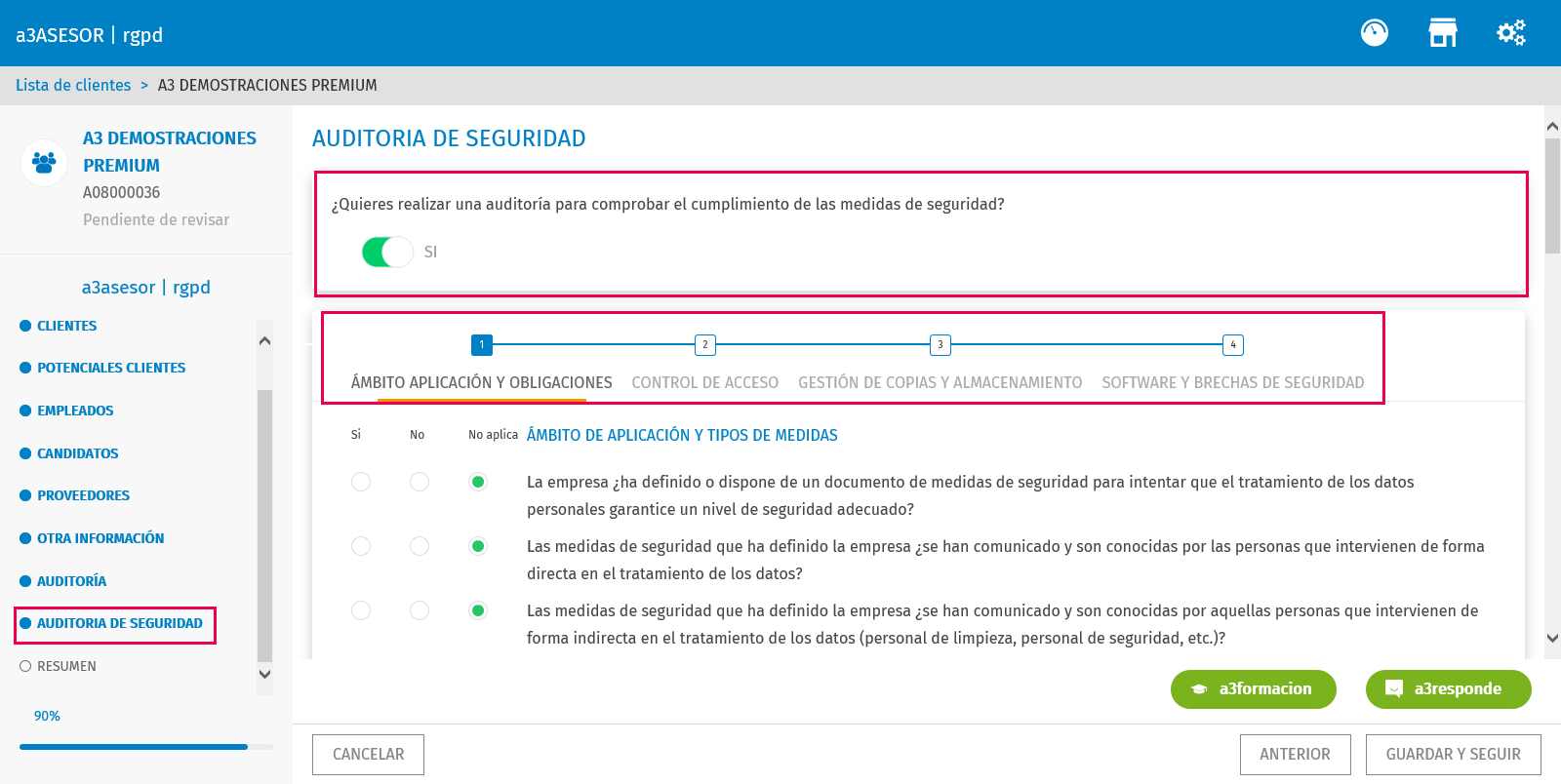Open AUDITORIA DE SEGURIDAD in sidebar

(120, 623)
